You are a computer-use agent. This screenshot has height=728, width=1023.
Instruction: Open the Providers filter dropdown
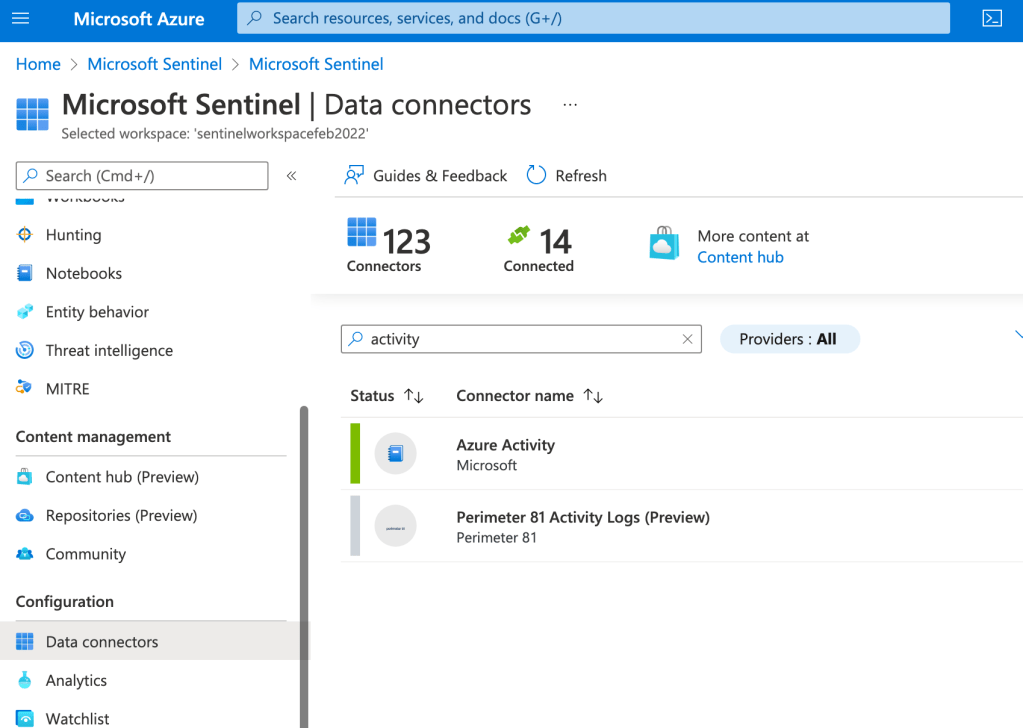[789, 339]
